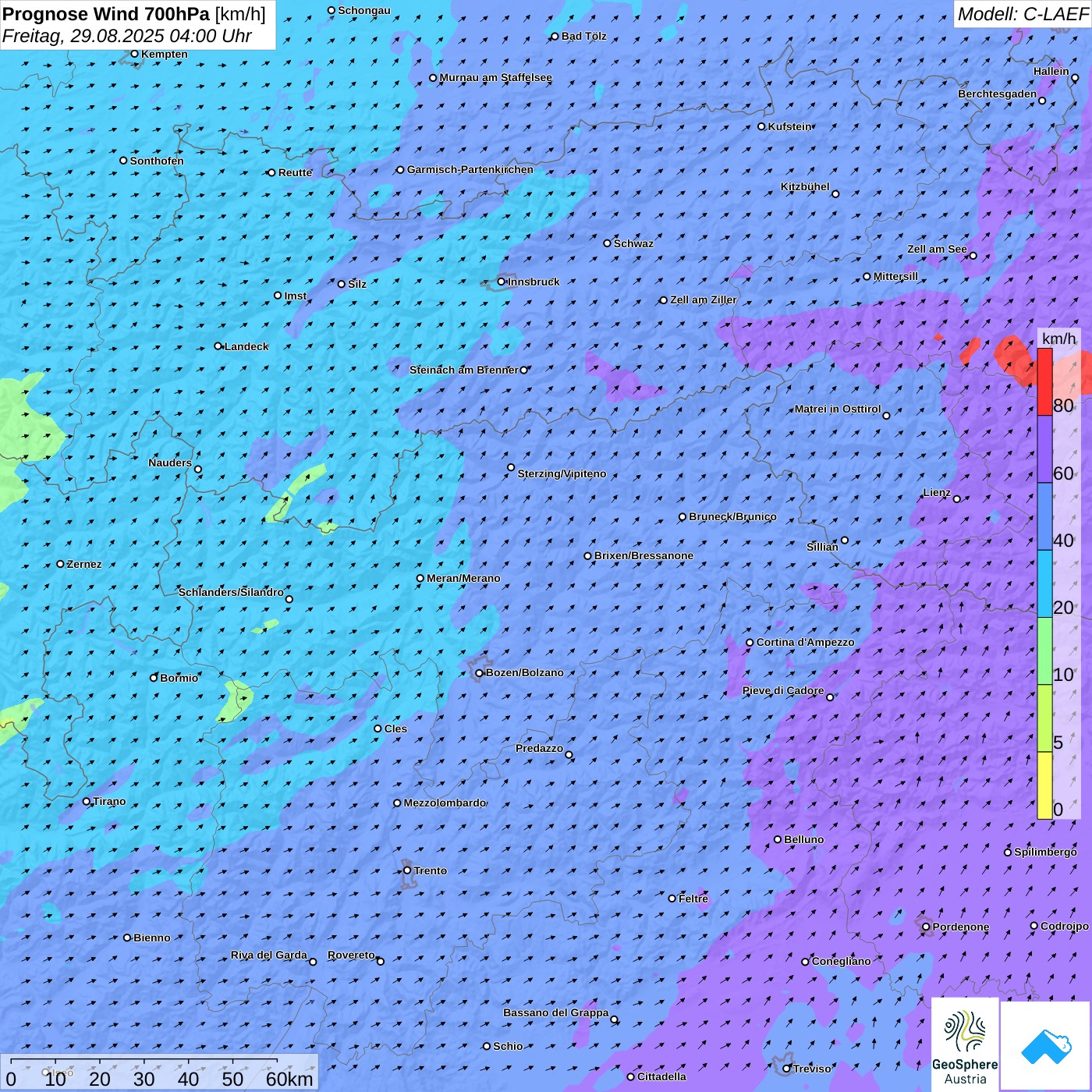This screenshot has height=1092, width=1092.
Task: Click the Schongau city marker
Action: [331, 10]
